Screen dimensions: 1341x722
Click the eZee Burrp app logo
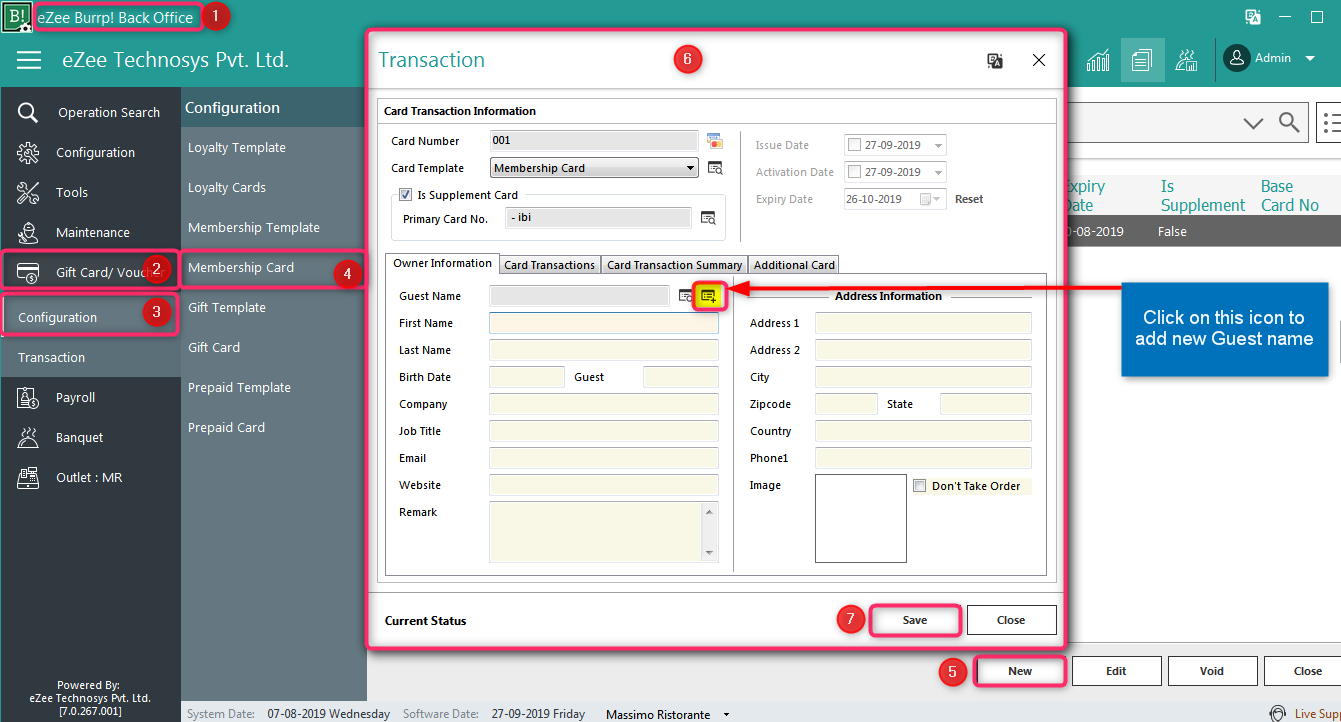pos(17,17)
